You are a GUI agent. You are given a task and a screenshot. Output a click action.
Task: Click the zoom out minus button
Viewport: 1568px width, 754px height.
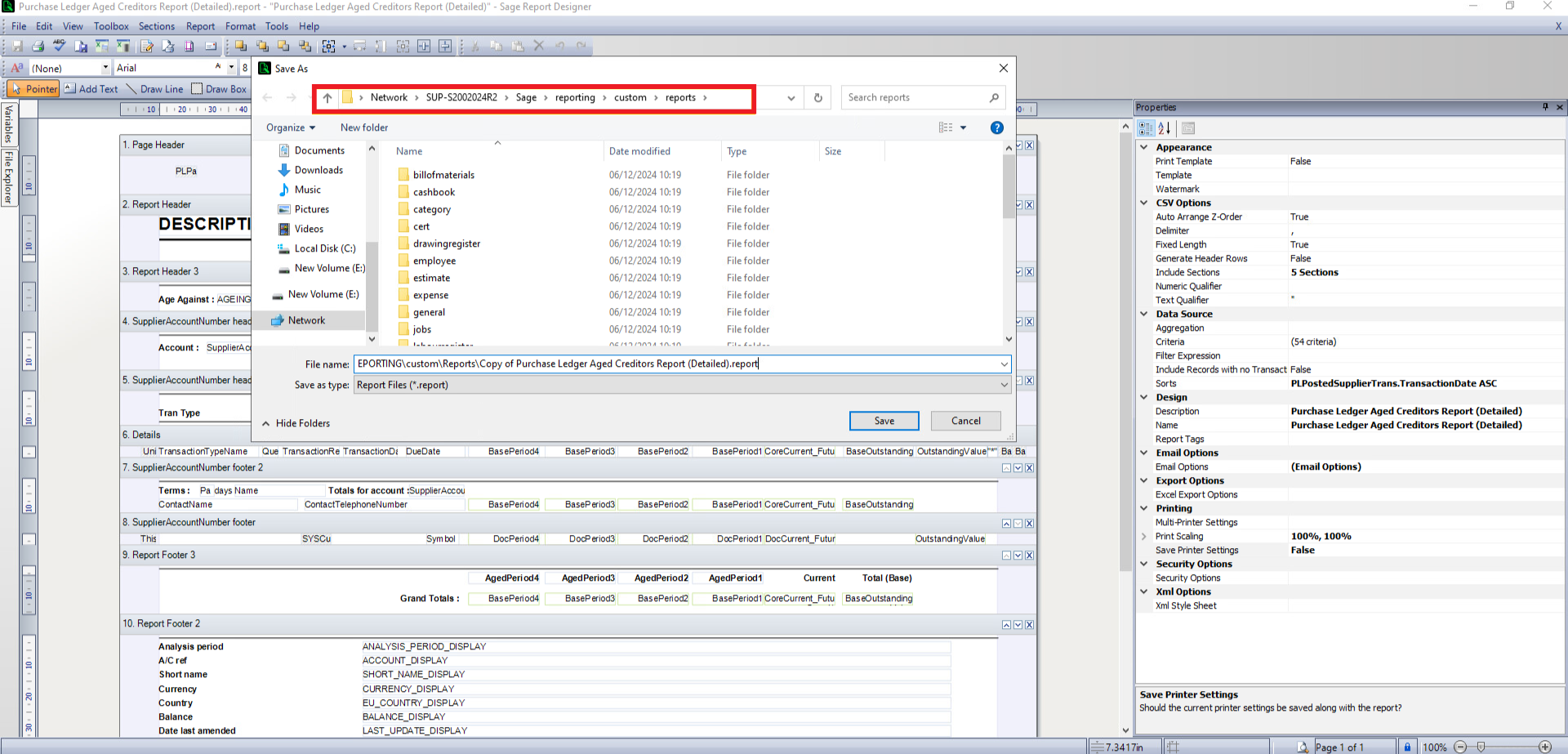(1460, 747)
